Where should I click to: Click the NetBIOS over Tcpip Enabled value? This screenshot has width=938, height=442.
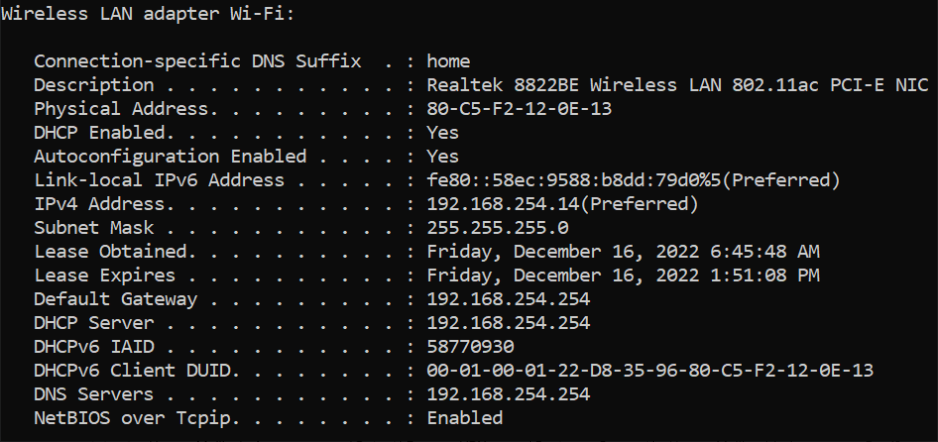[x=465, y=418]
